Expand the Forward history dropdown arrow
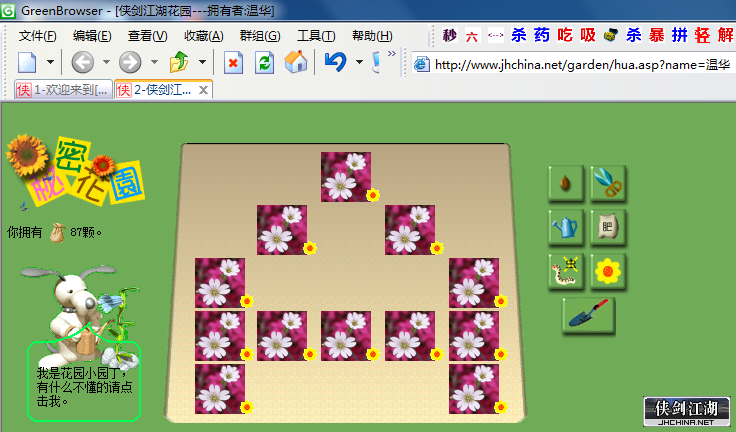Viewport: 736px width, 432px height. point(154,62)
